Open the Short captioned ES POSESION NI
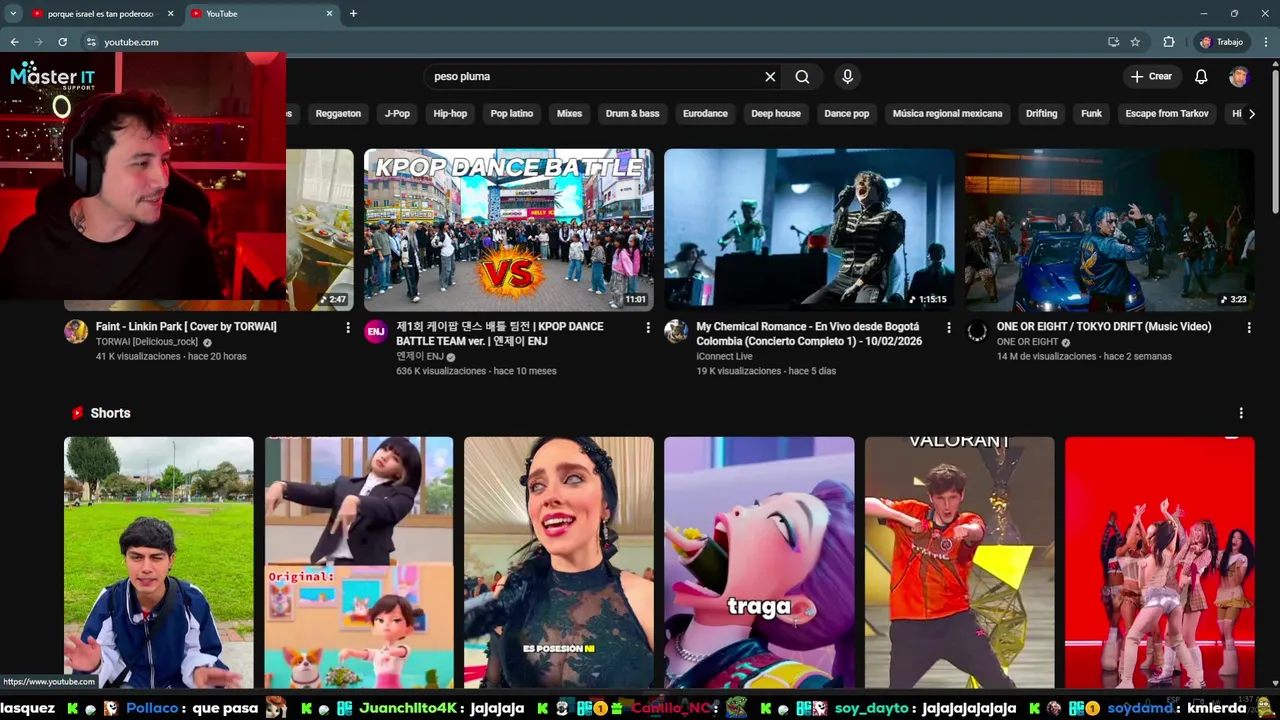Screen dimensions: 1280x720 pyautogui.click(x=559, y=562)
